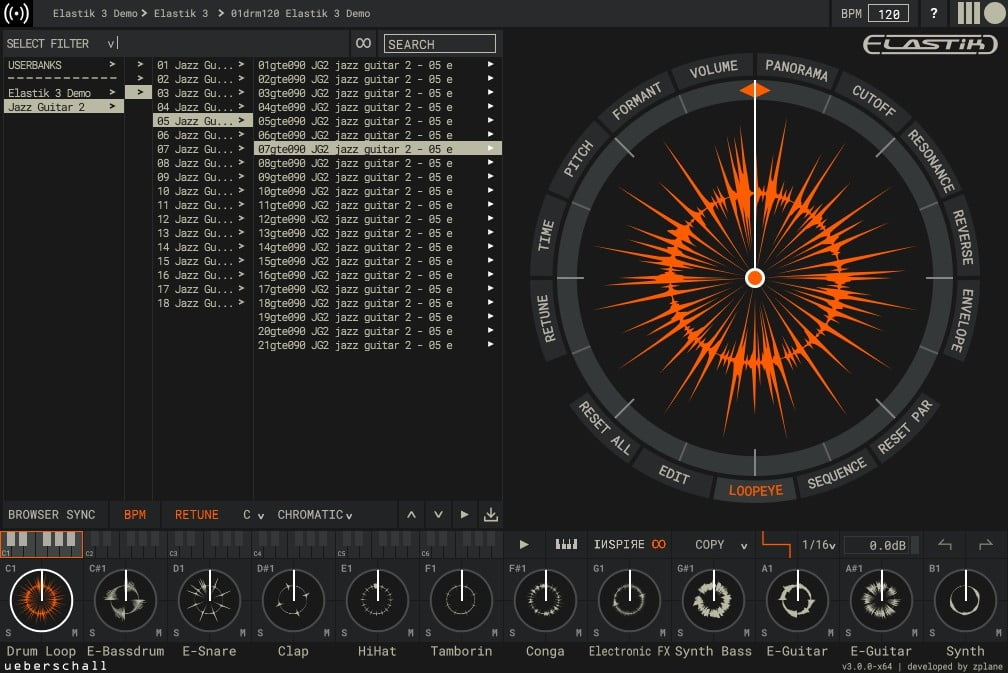Select the Synth Bass pad G#1
The width and height of the screenshot is (1008, 673).
coord(713,600)
